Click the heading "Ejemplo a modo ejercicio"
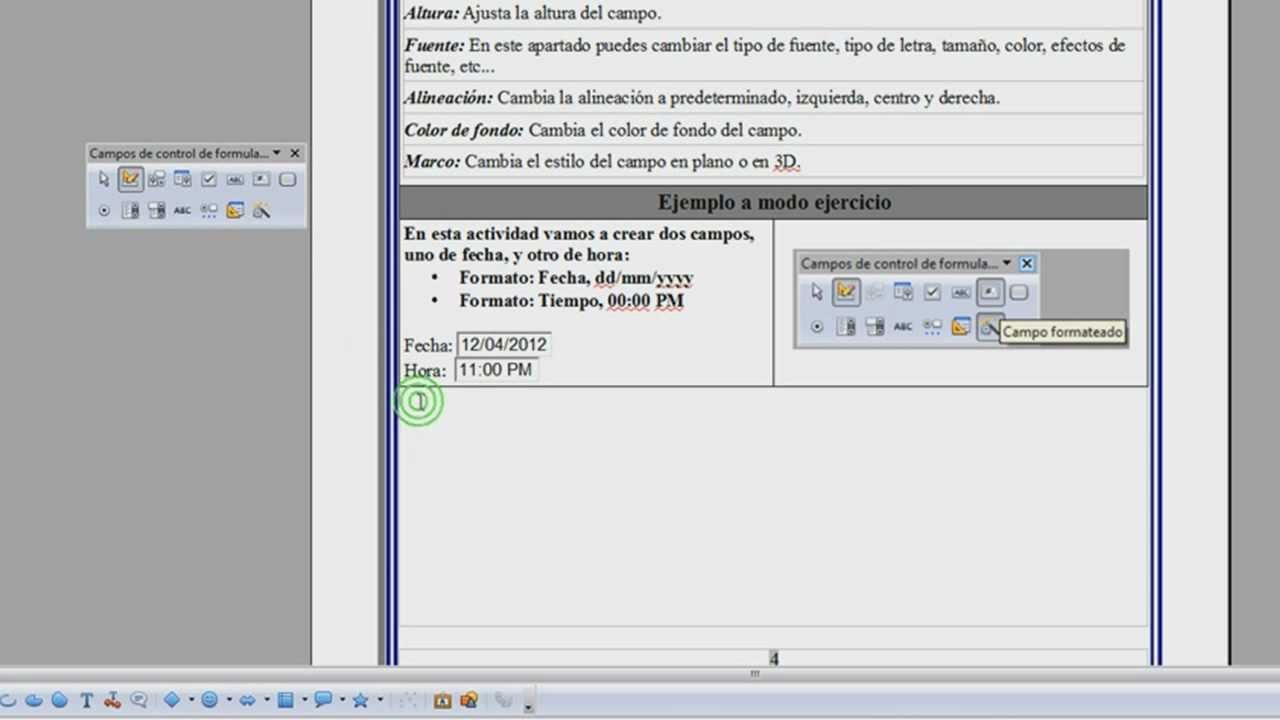 click(x=774, y=202)
